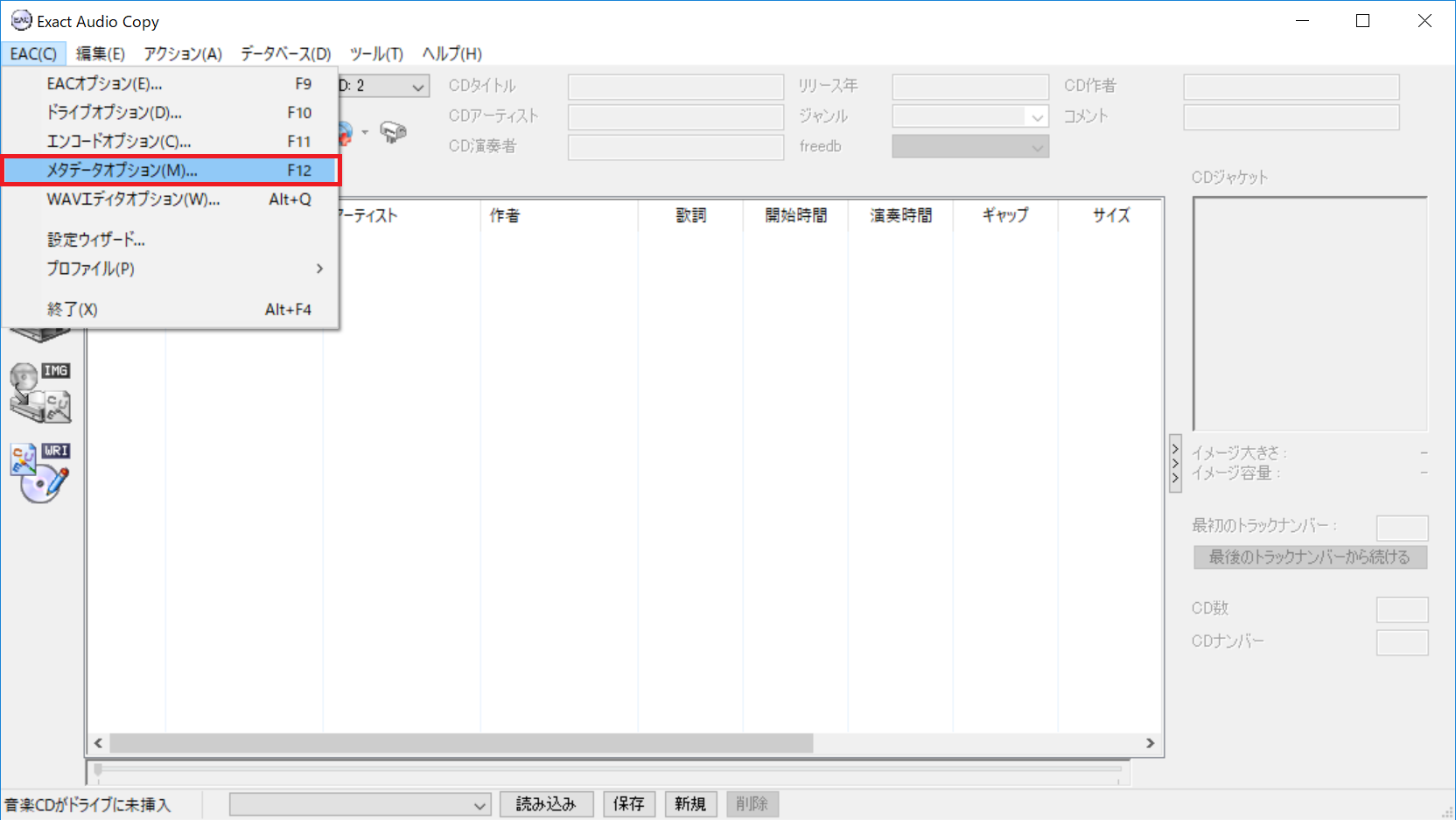Expand プロファイル(P) submenu

point(171,269)
